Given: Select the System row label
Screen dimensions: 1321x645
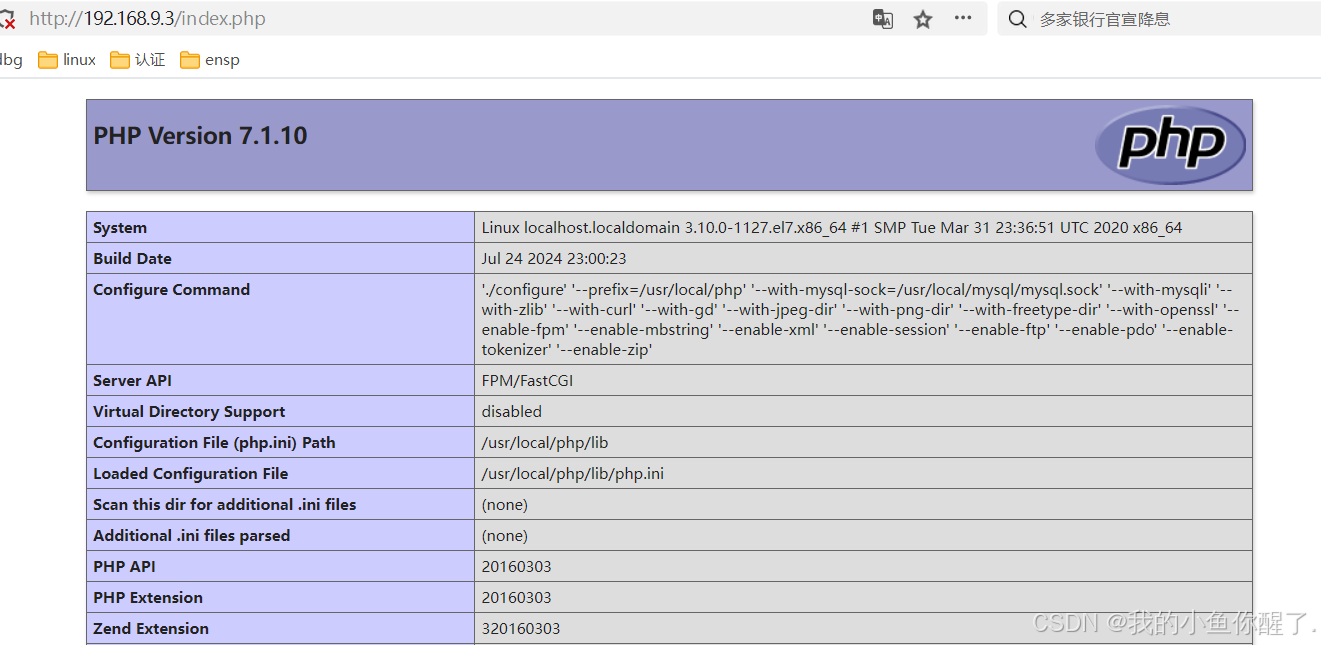Looking at the screenshot, I should pos(120,228).
